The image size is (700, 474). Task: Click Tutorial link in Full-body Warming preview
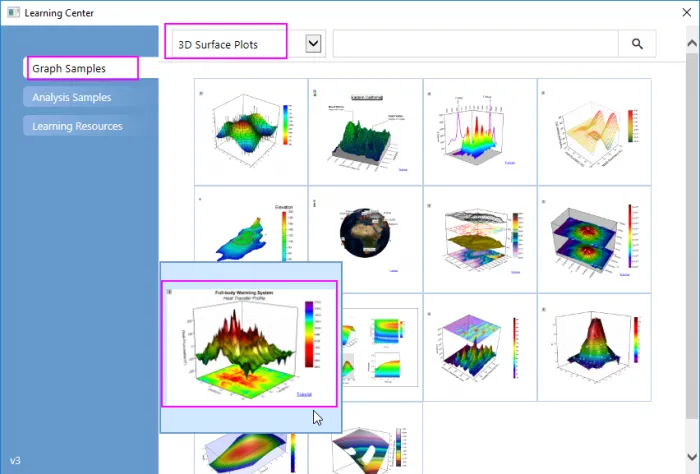304,395
